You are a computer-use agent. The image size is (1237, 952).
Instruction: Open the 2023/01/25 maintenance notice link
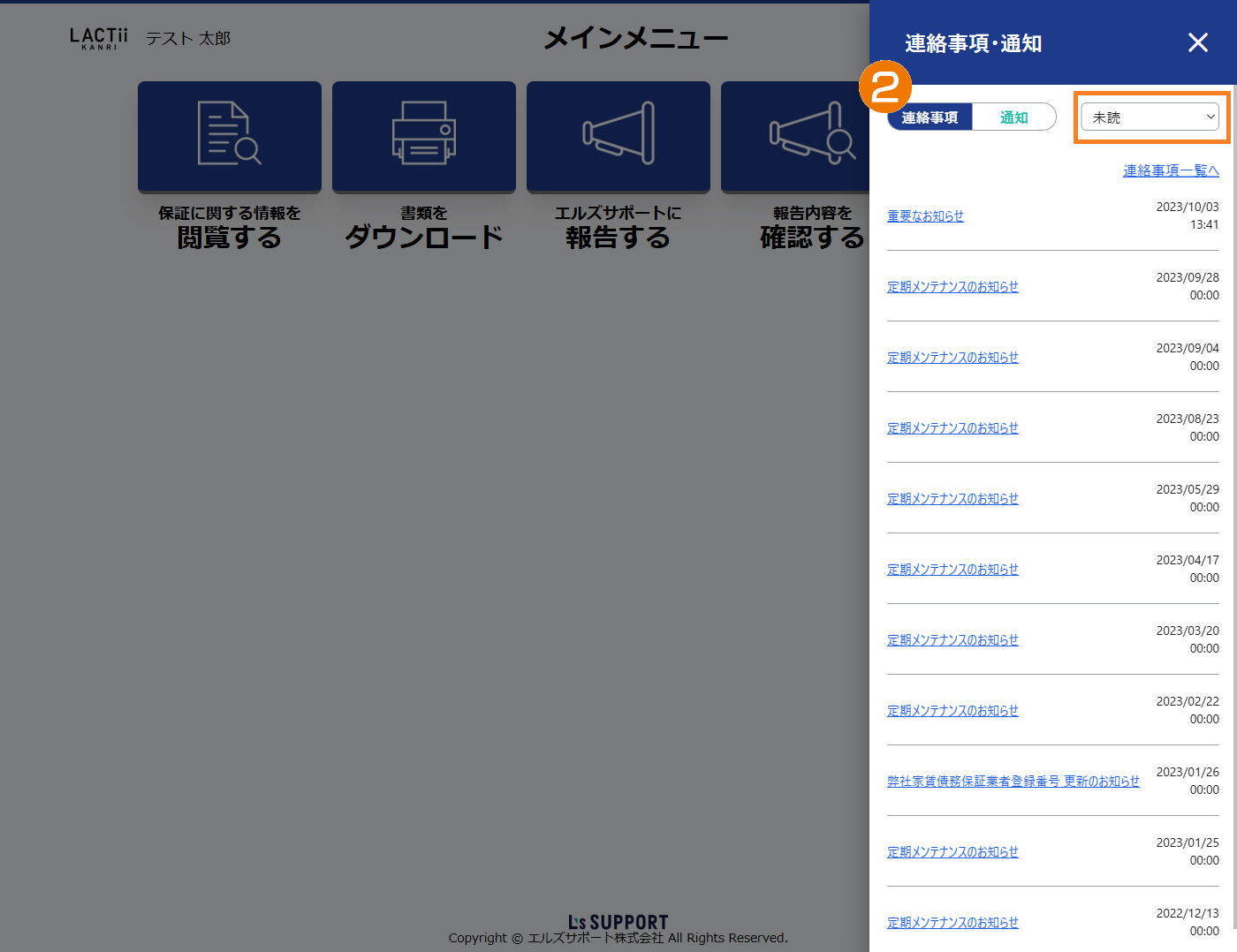[x=952, y=852]
